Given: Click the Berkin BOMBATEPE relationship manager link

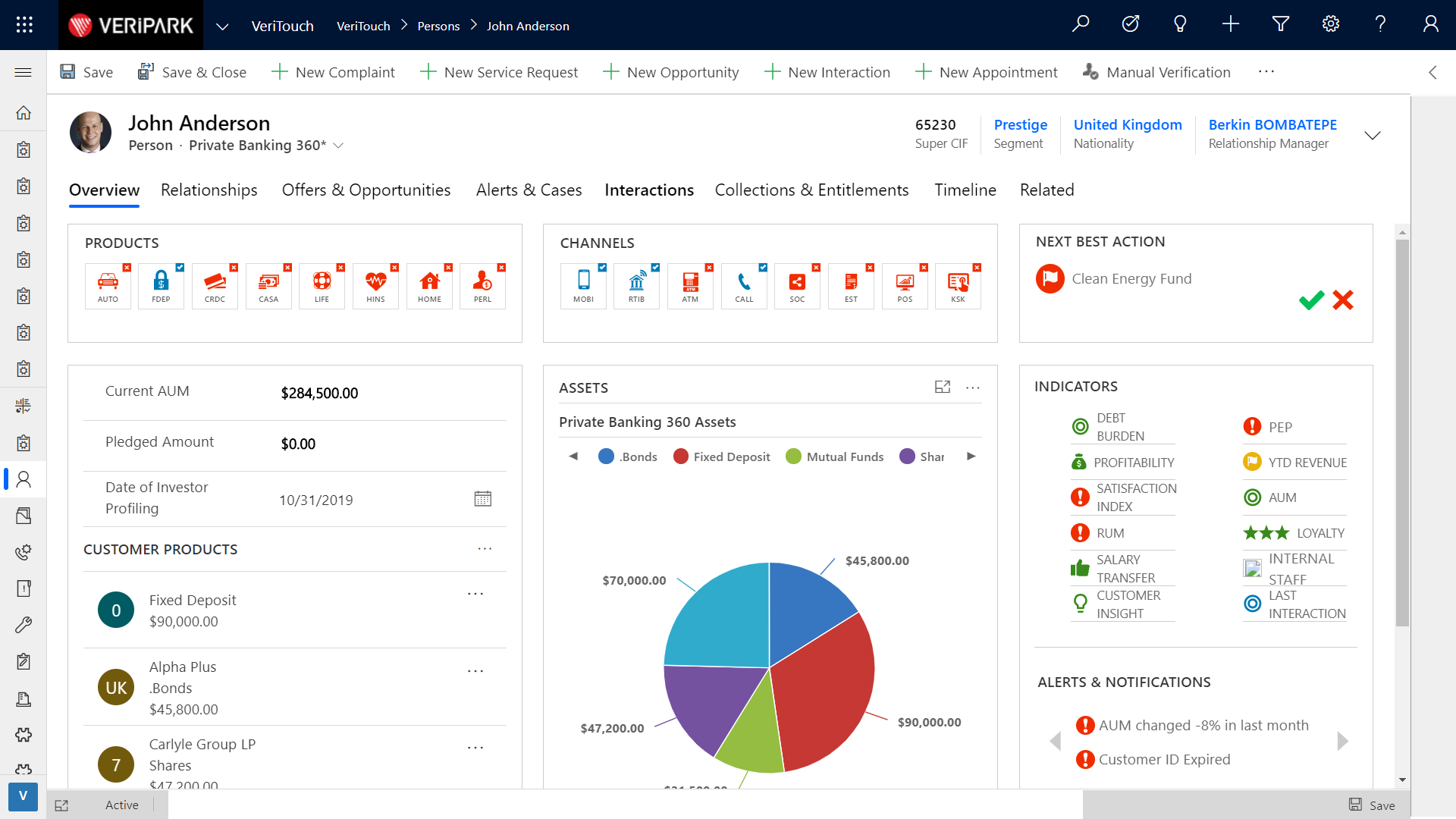Looking at the screenshot, I should pos(1273,124).
